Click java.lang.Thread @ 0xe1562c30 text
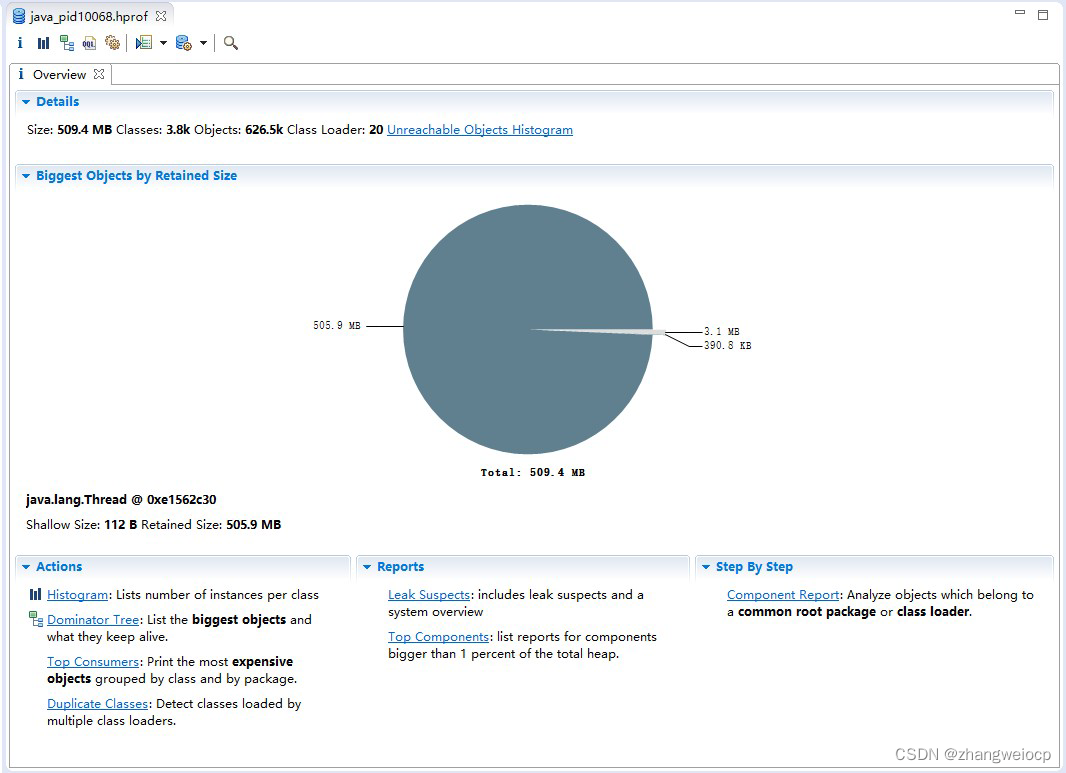 point(121,500)
